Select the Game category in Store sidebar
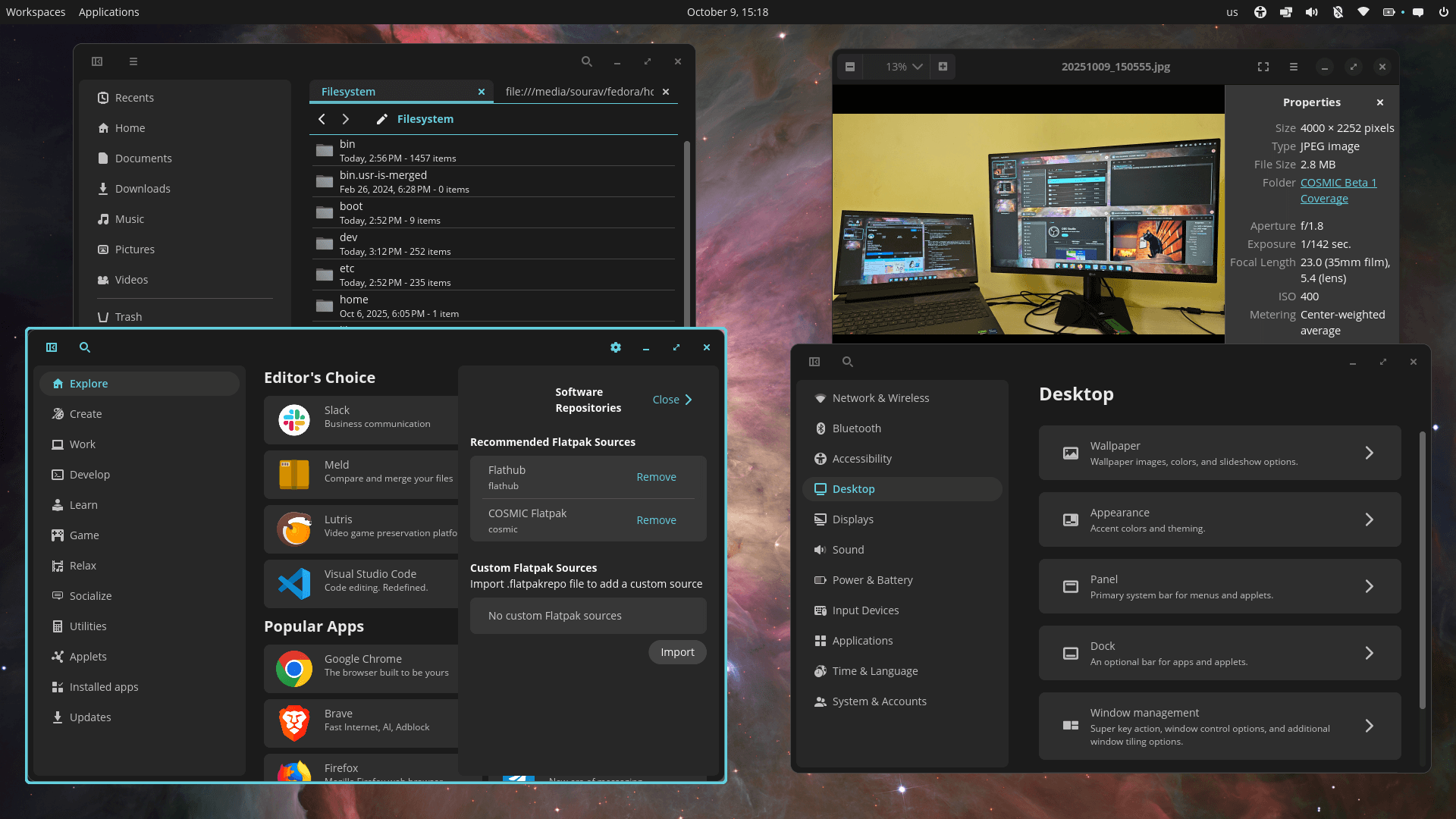 (83, 535)
